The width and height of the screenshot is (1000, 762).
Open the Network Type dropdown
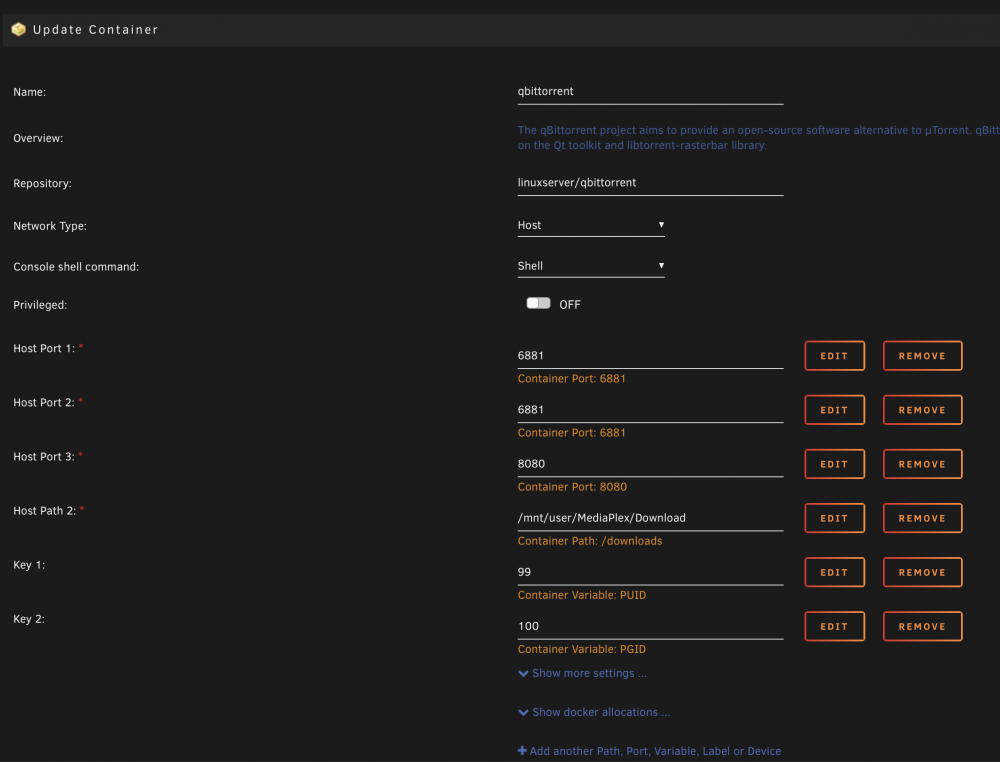[x=591, y=225]
